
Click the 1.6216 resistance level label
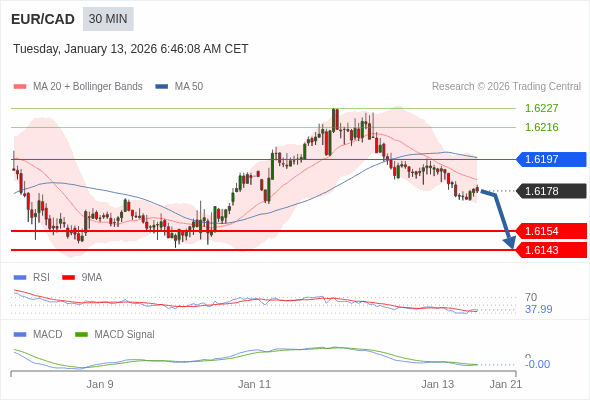[x=541, y=127]
